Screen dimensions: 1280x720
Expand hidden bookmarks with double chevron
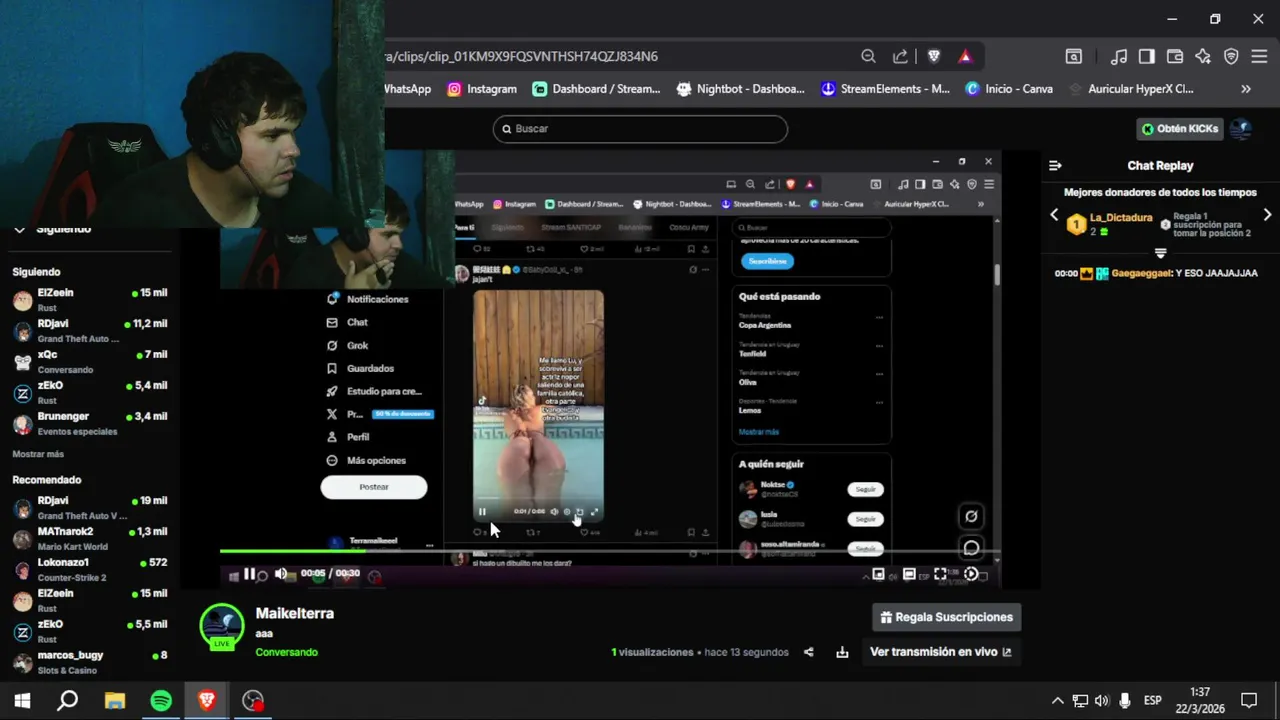pyautogui.click(x=1246, y=89)
